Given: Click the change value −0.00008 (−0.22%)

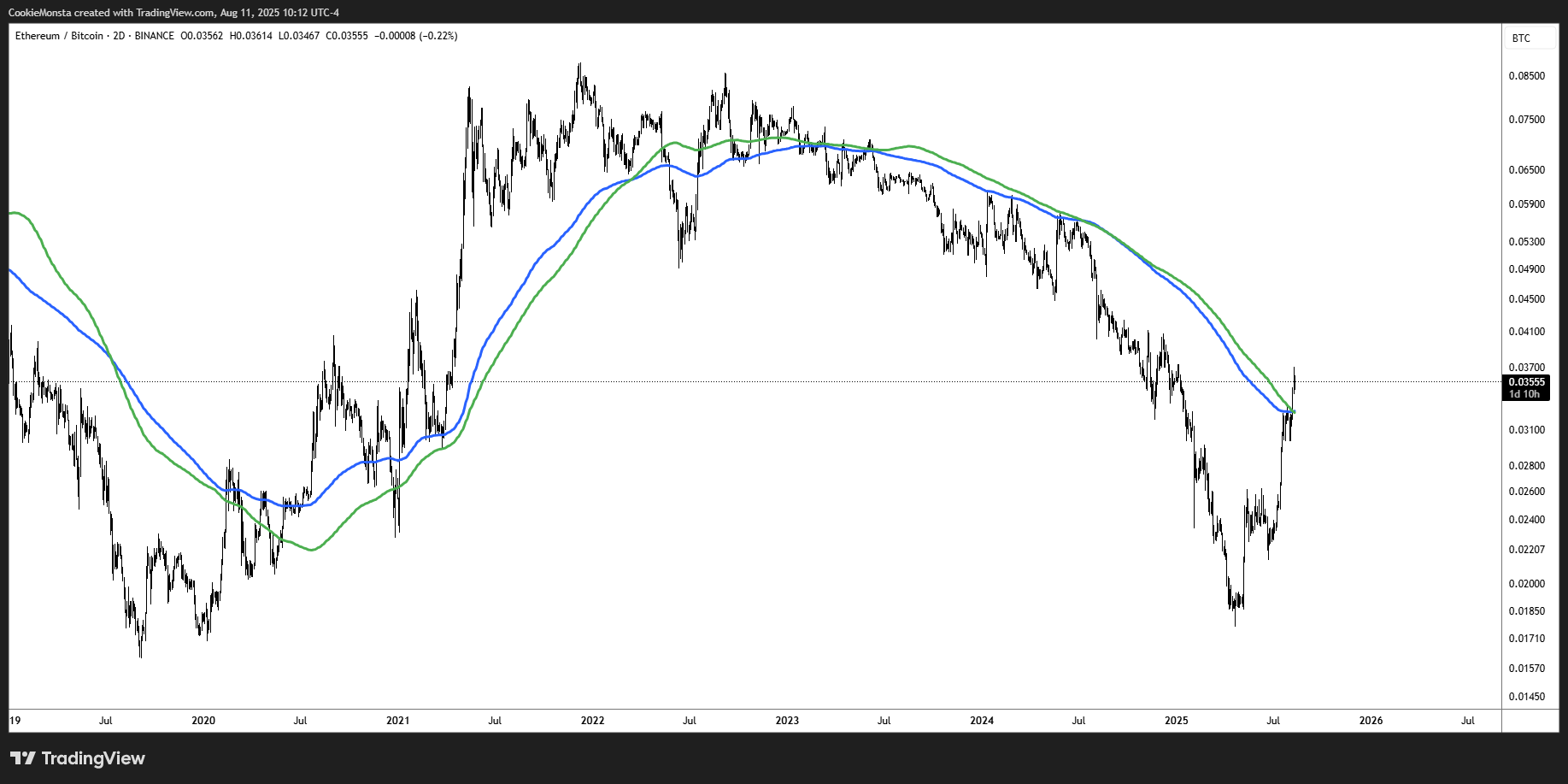Looking at the screenshot, I should coord(416,36).
